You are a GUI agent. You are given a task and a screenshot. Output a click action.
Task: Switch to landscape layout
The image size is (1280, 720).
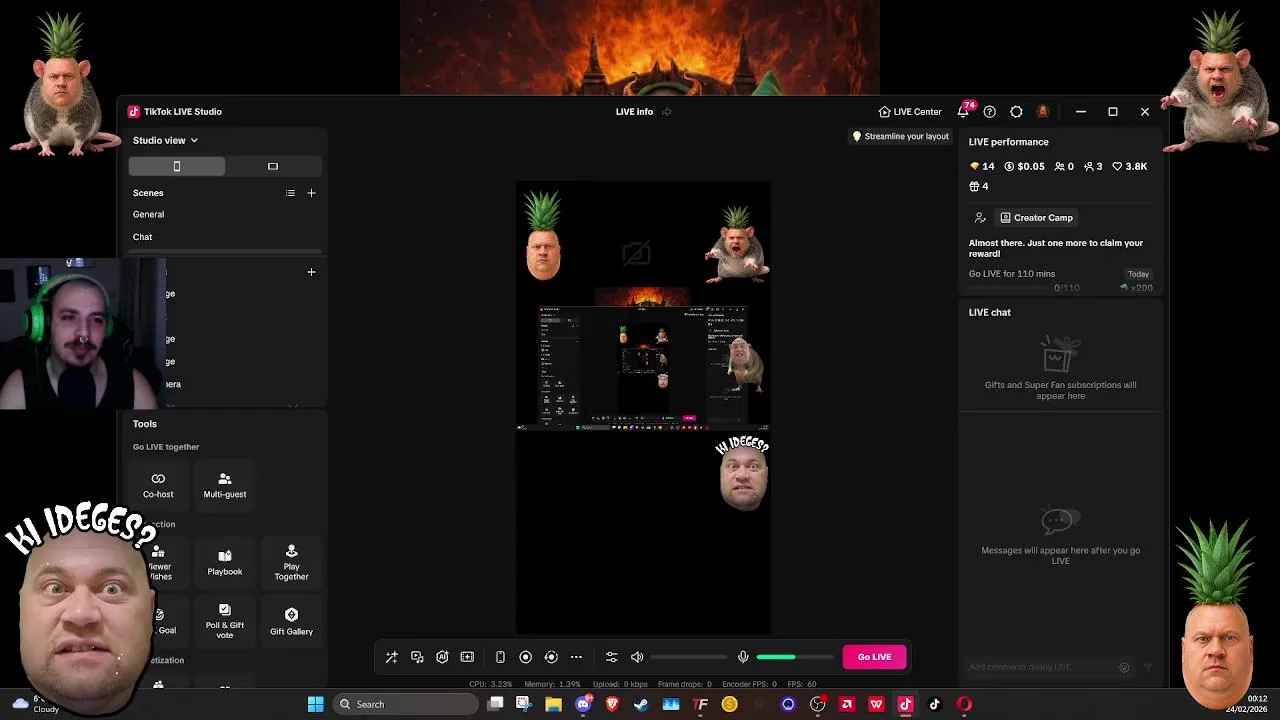click(273, 166)
